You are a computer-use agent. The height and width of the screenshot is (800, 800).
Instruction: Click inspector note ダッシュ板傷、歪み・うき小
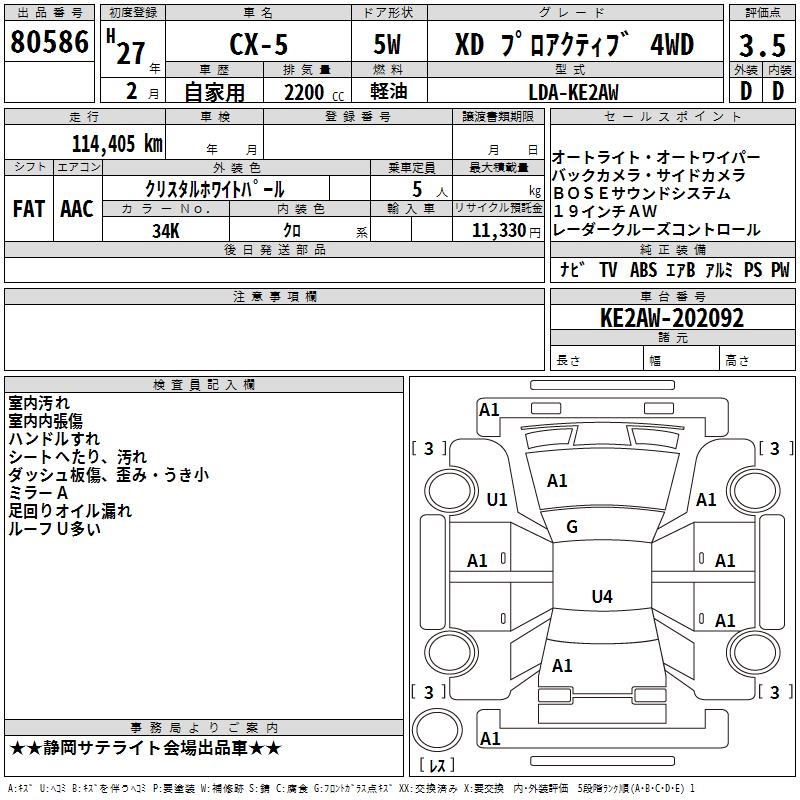tap(109, 474)
